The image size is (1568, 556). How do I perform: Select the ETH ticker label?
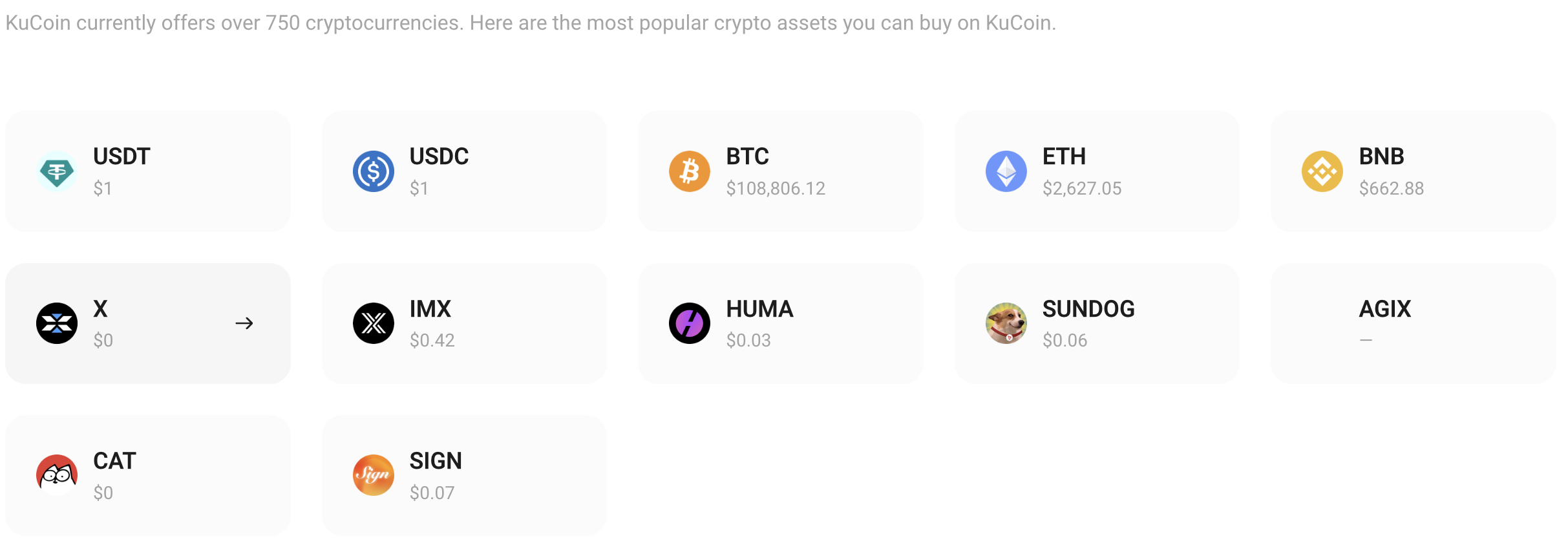coord(1065,156)
